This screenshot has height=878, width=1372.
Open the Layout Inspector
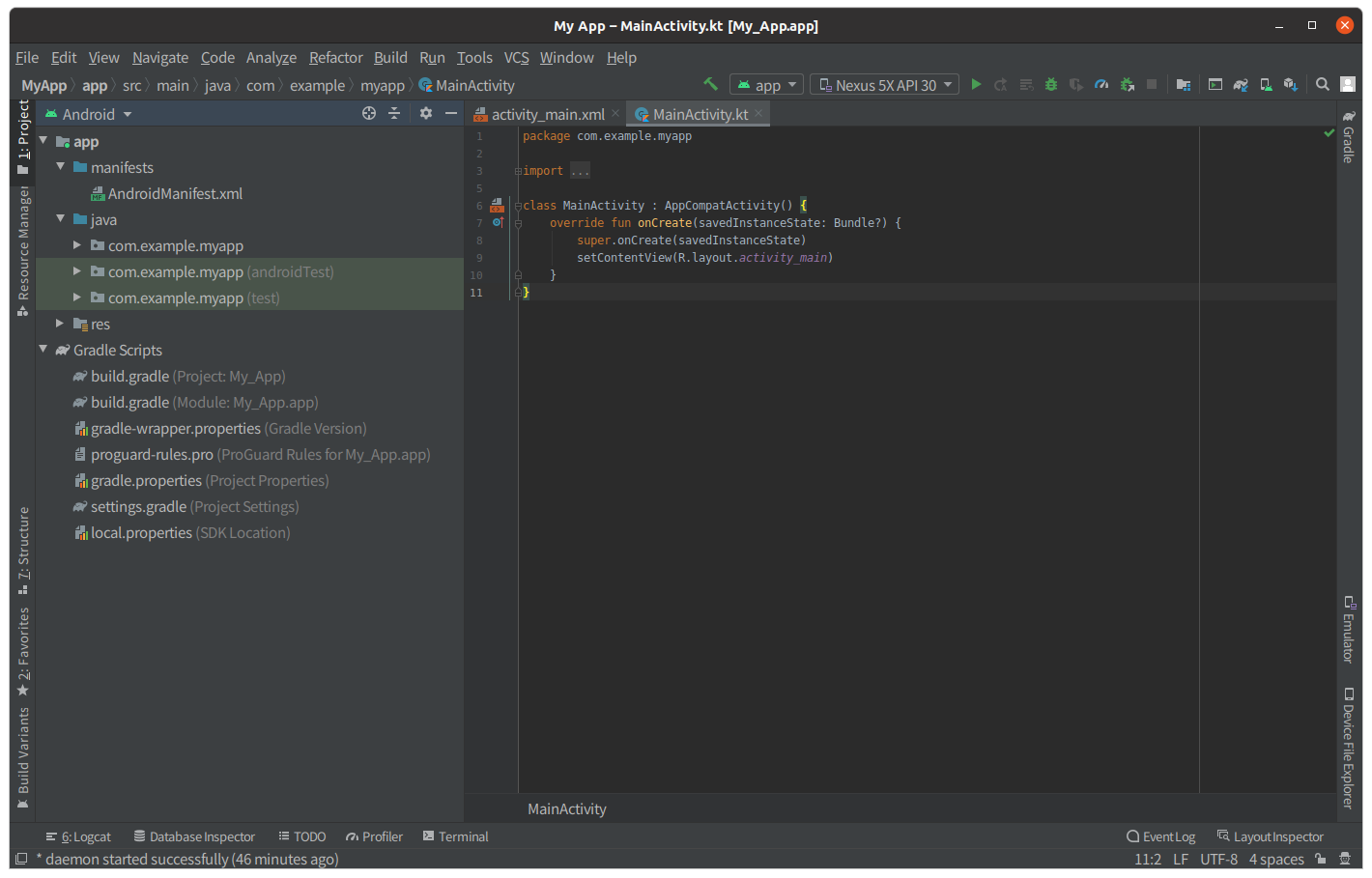point(1270,836)
